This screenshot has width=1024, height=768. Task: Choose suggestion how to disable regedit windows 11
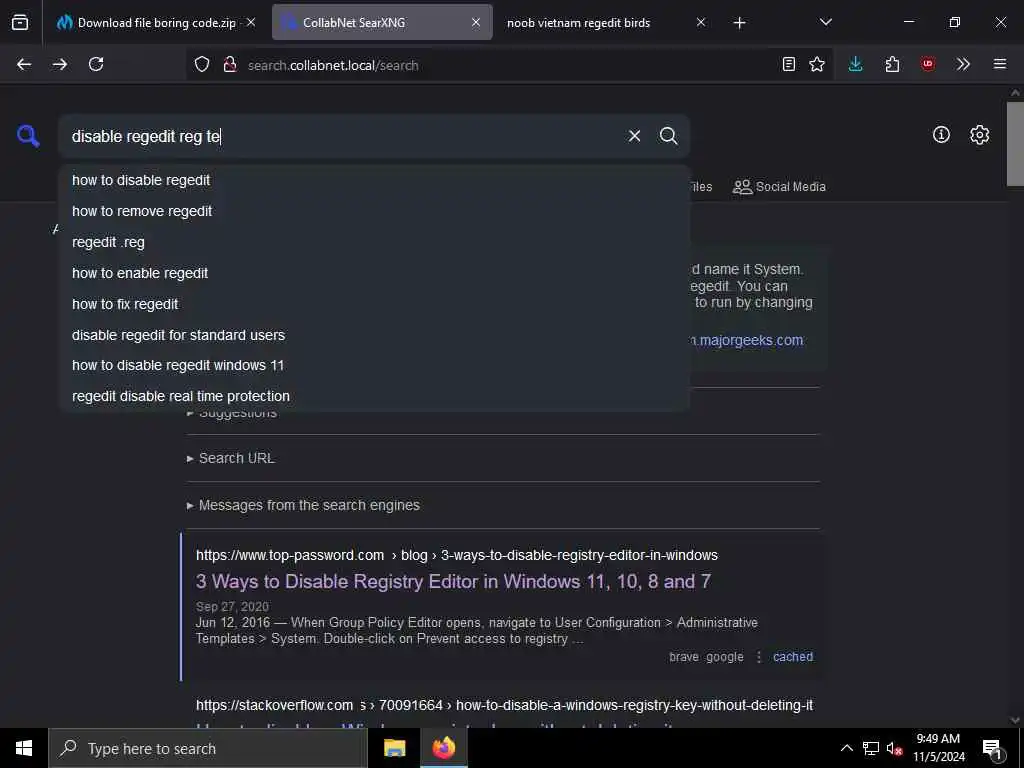tap(374, 365)
